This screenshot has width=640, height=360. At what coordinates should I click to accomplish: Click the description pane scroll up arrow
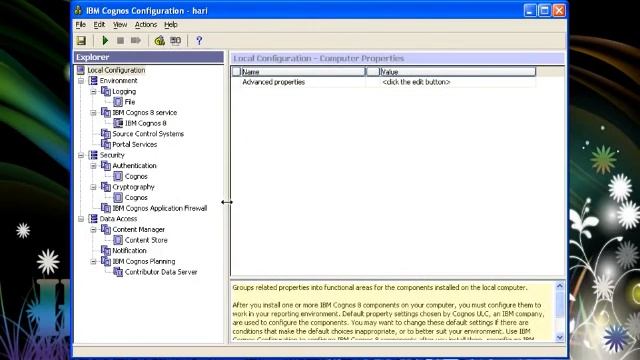[560, 286]
